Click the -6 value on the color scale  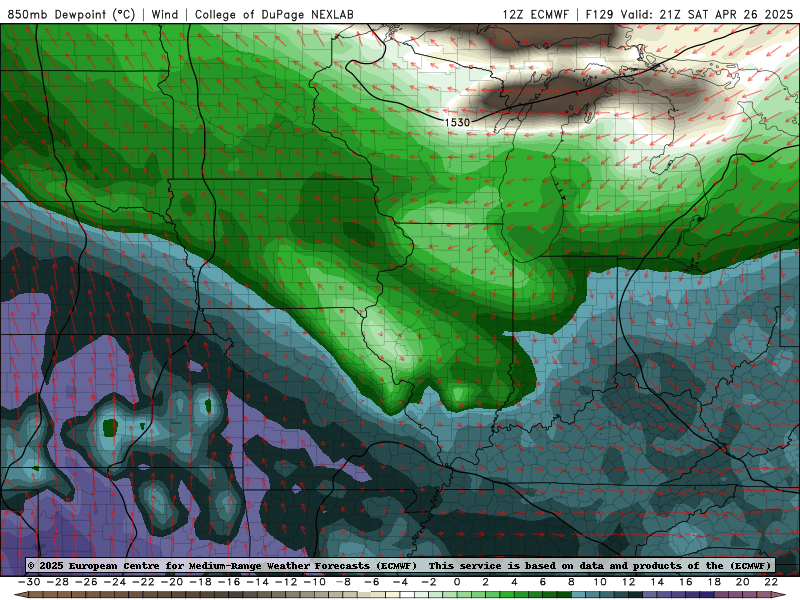(x=371, y=582)
